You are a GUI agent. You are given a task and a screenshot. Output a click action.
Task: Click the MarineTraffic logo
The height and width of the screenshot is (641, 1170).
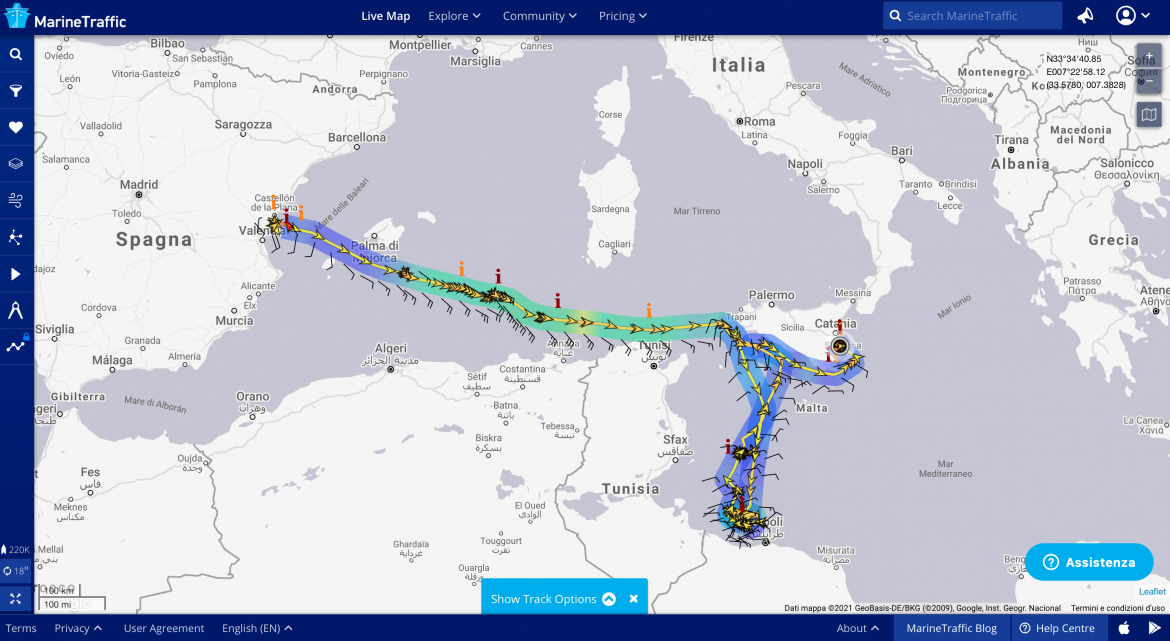[x=66, y=17]
